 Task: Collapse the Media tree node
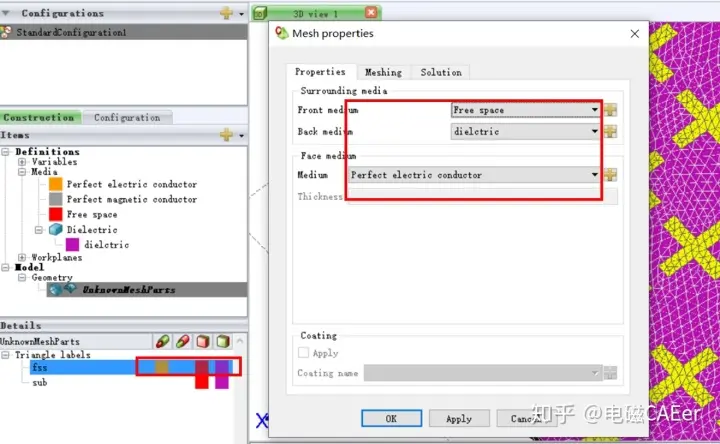[x=22, y=172]
